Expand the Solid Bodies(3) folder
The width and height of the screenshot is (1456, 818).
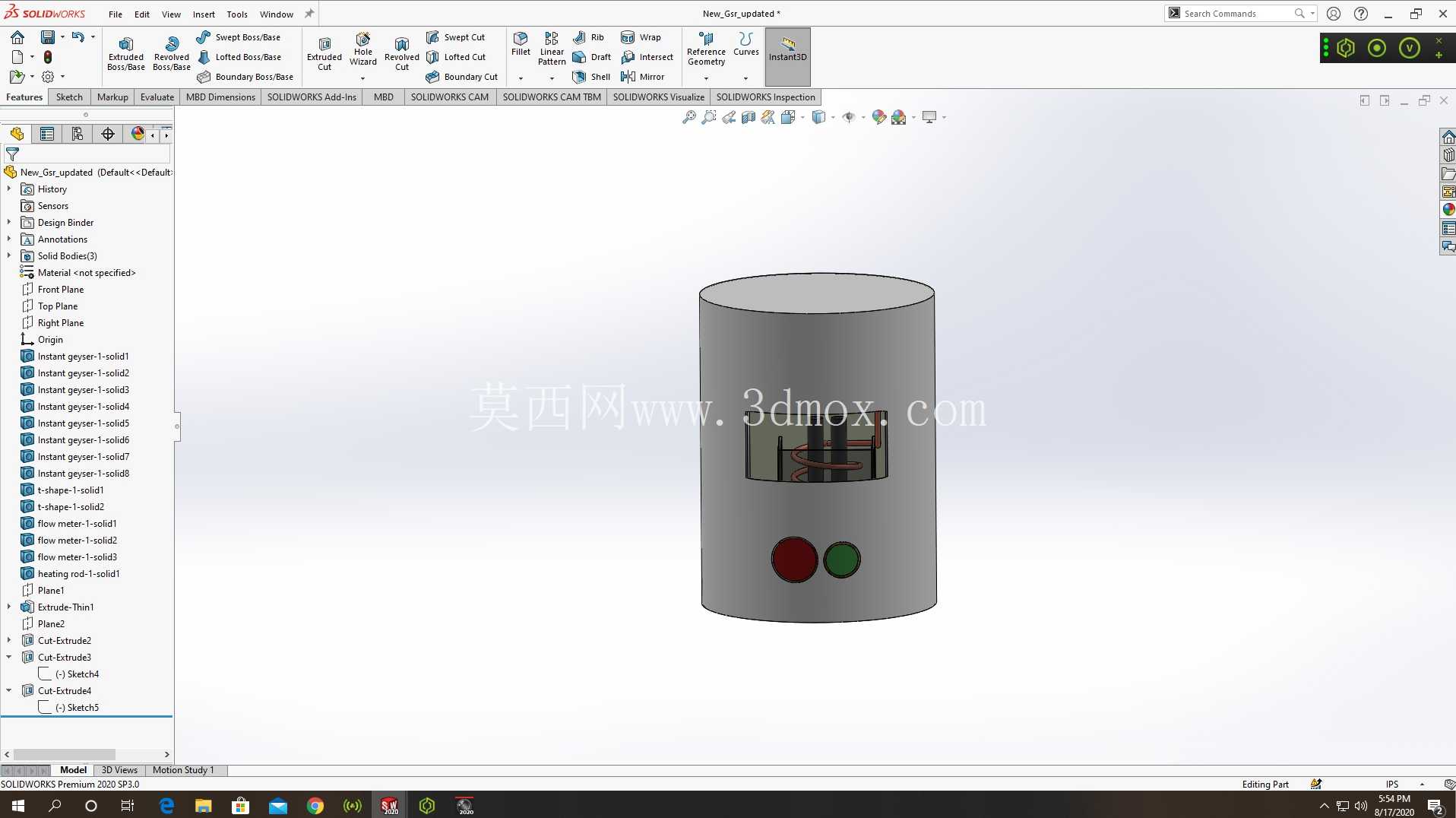coord(9,255)
